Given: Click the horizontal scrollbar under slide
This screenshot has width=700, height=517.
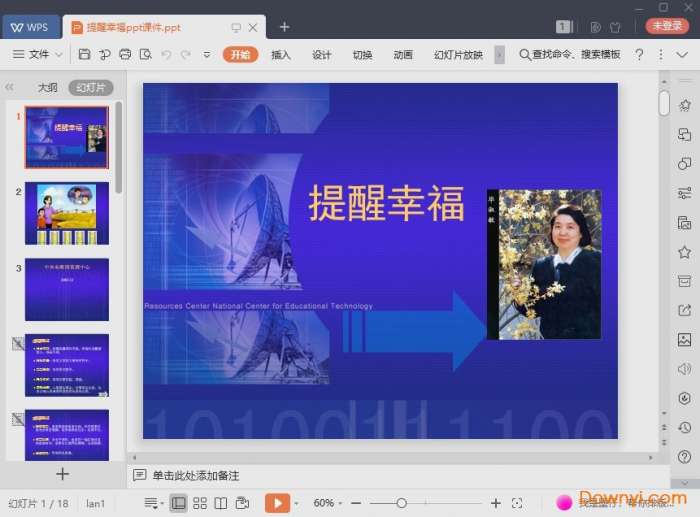Looking at the screenshot, I should tap(392, 458).
